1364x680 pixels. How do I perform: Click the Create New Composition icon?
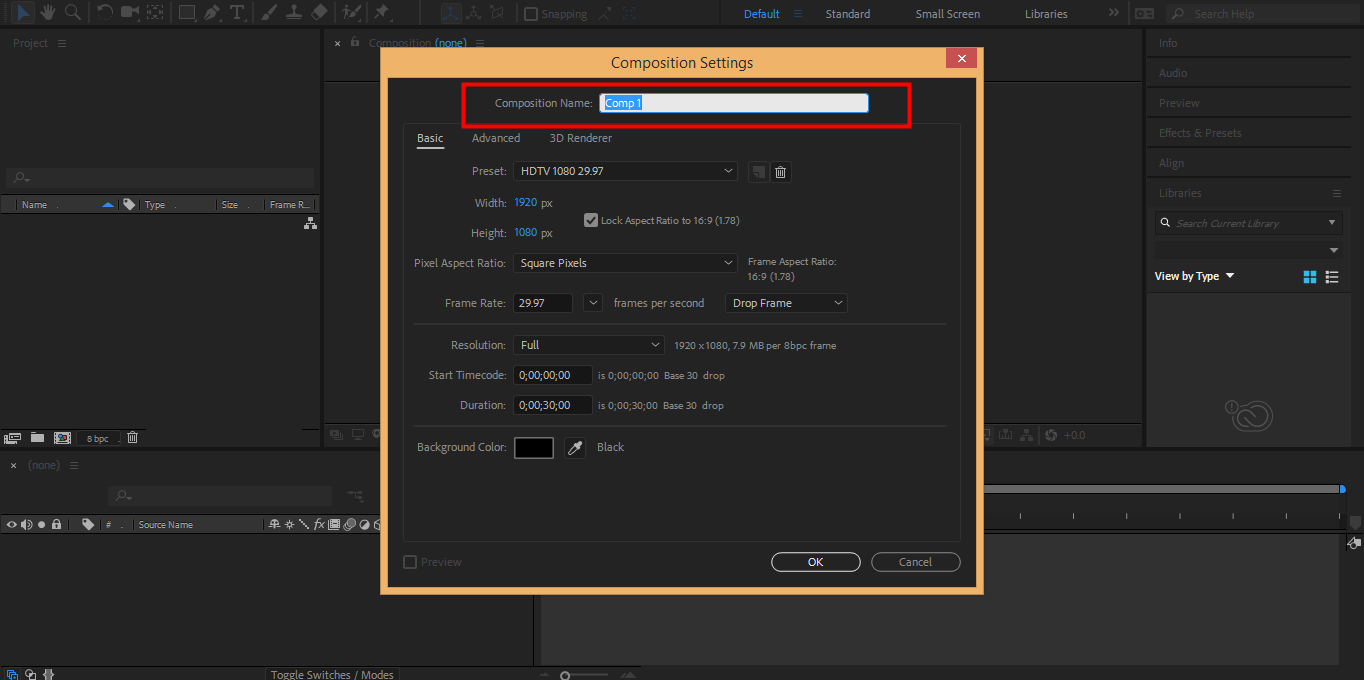tap(62, 437)
